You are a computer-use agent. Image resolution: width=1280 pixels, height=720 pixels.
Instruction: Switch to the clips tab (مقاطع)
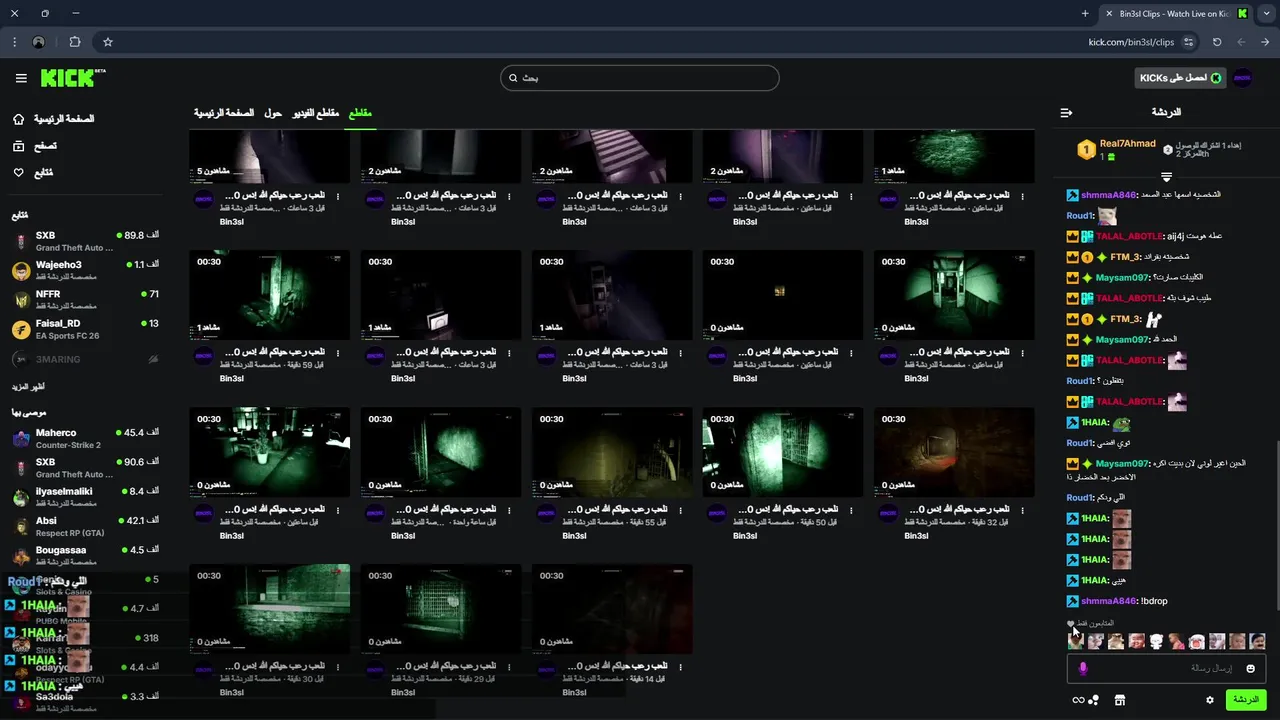pos(360,113)
